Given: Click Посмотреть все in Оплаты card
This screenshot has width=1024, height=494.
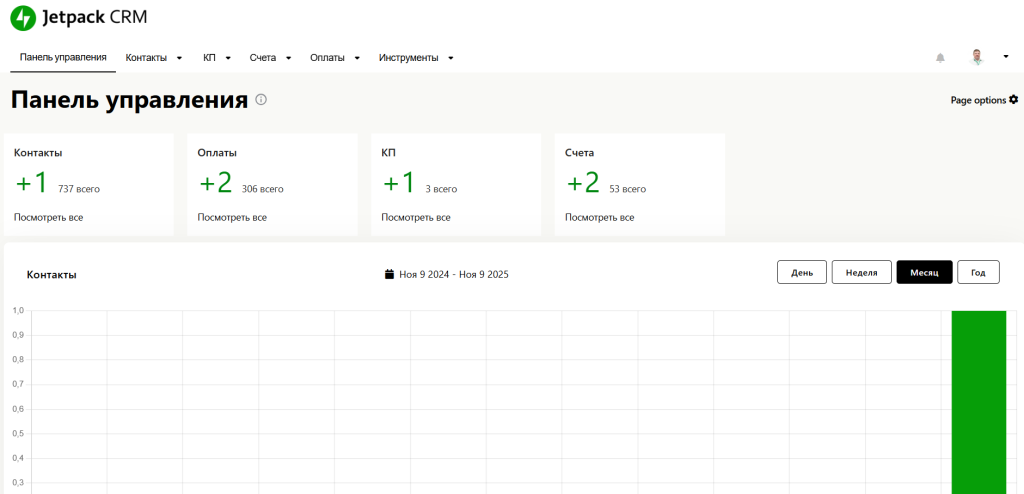Looking at the screenshot, I should click(232, 218).
